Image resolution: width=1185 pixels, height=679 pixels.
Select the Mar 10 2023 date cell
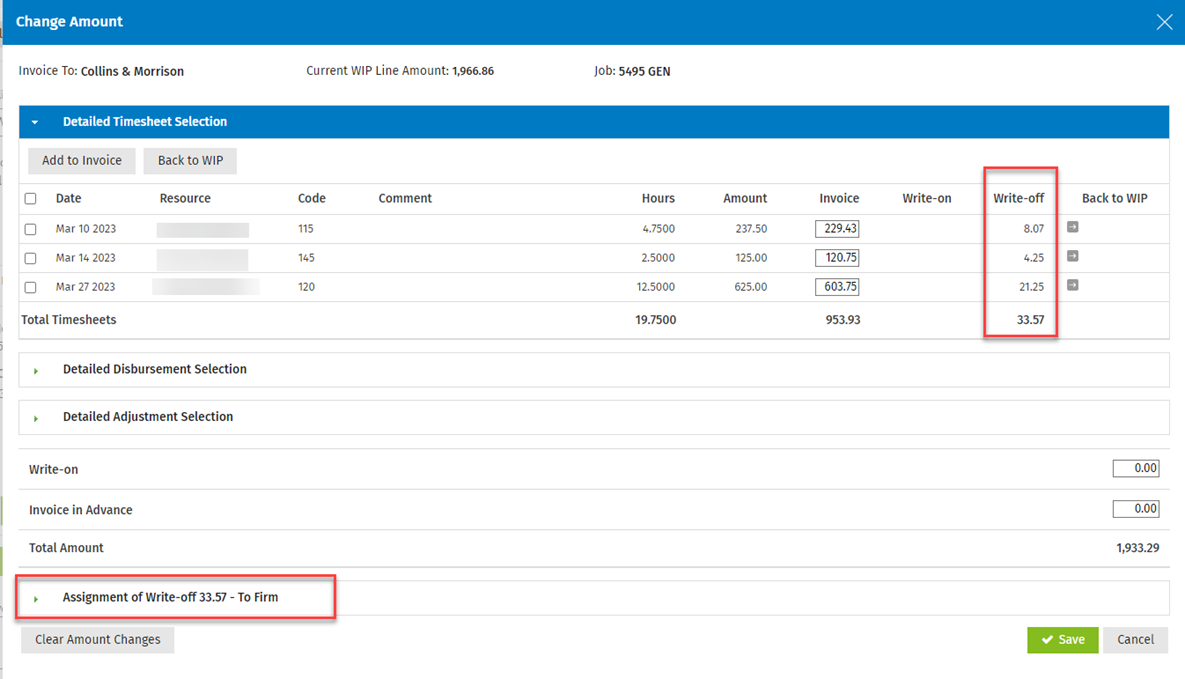tap(85, 228)
